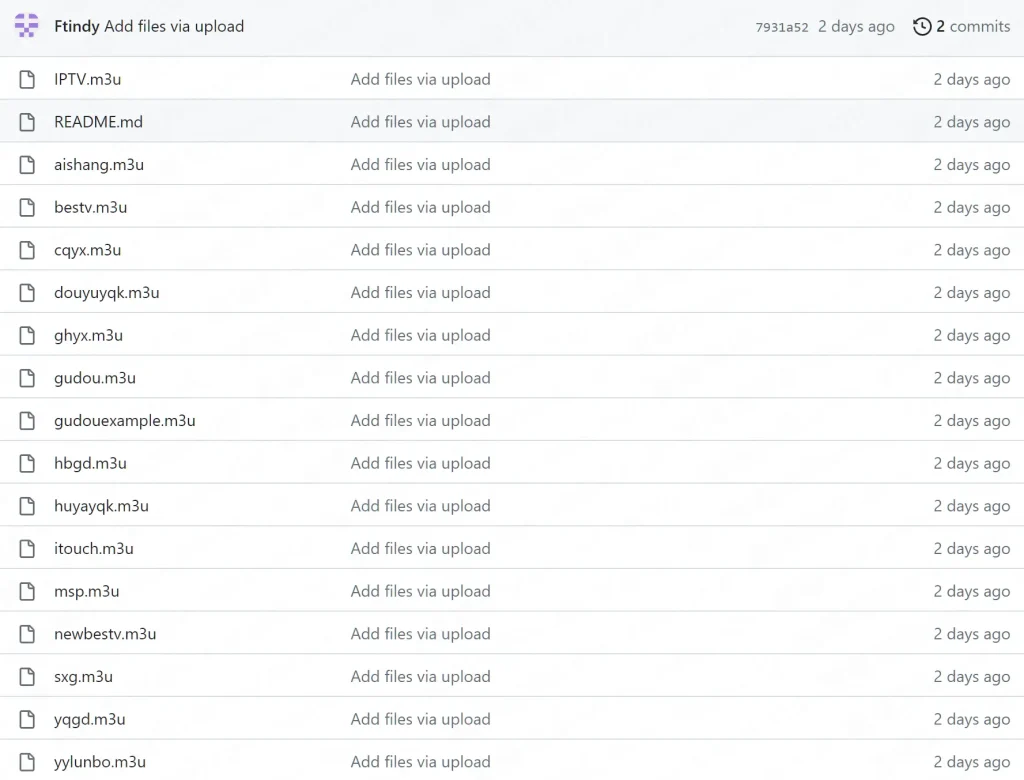Click the file icon beside yylunbo.m3u
Image resolution: width=1024 pixels, height=780 pixels.
tap(27, 762)
